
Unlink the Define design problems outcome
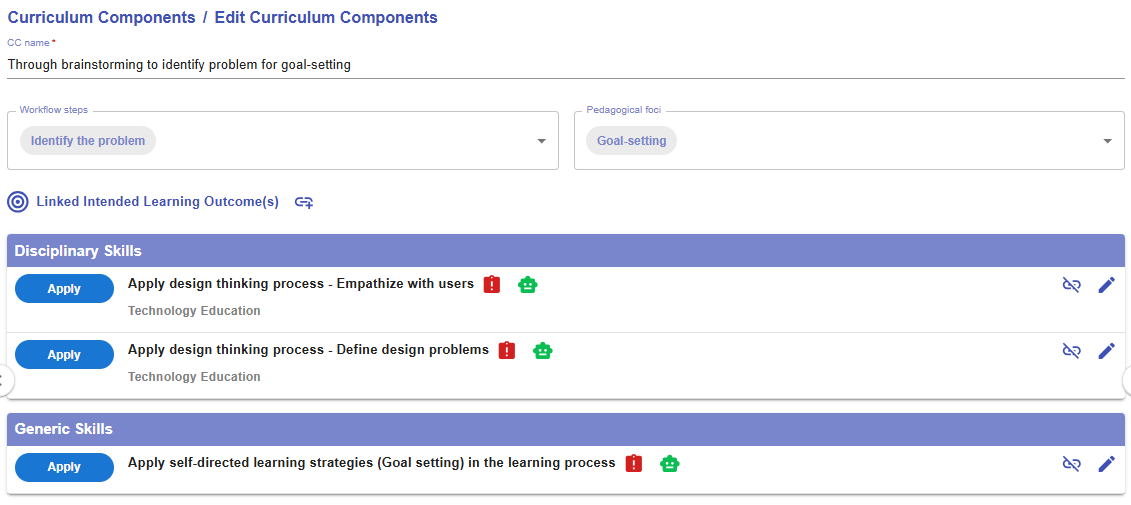(1071, 351)
